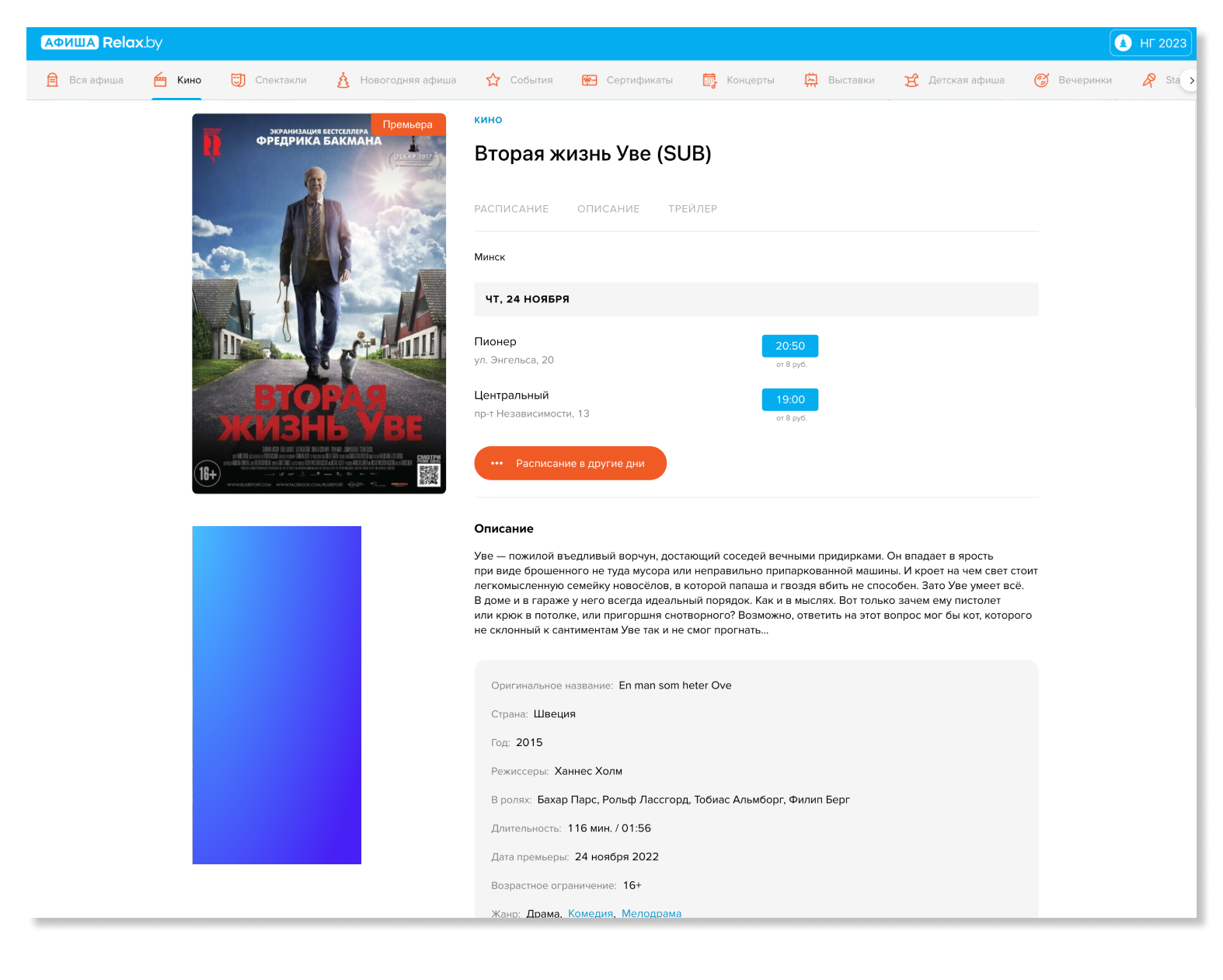Screen dimensions: 1223x980
Task: Switch to the Расписание tab
Action: click(511, 209)
